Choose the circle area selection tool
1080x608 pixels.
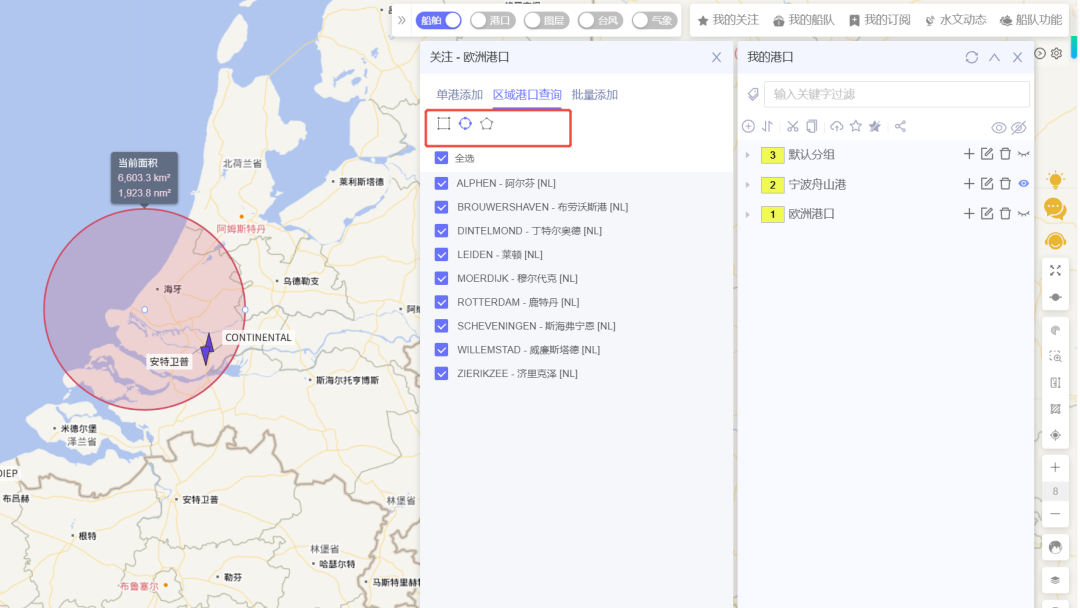pyautogui.click(x=465, y=124)
